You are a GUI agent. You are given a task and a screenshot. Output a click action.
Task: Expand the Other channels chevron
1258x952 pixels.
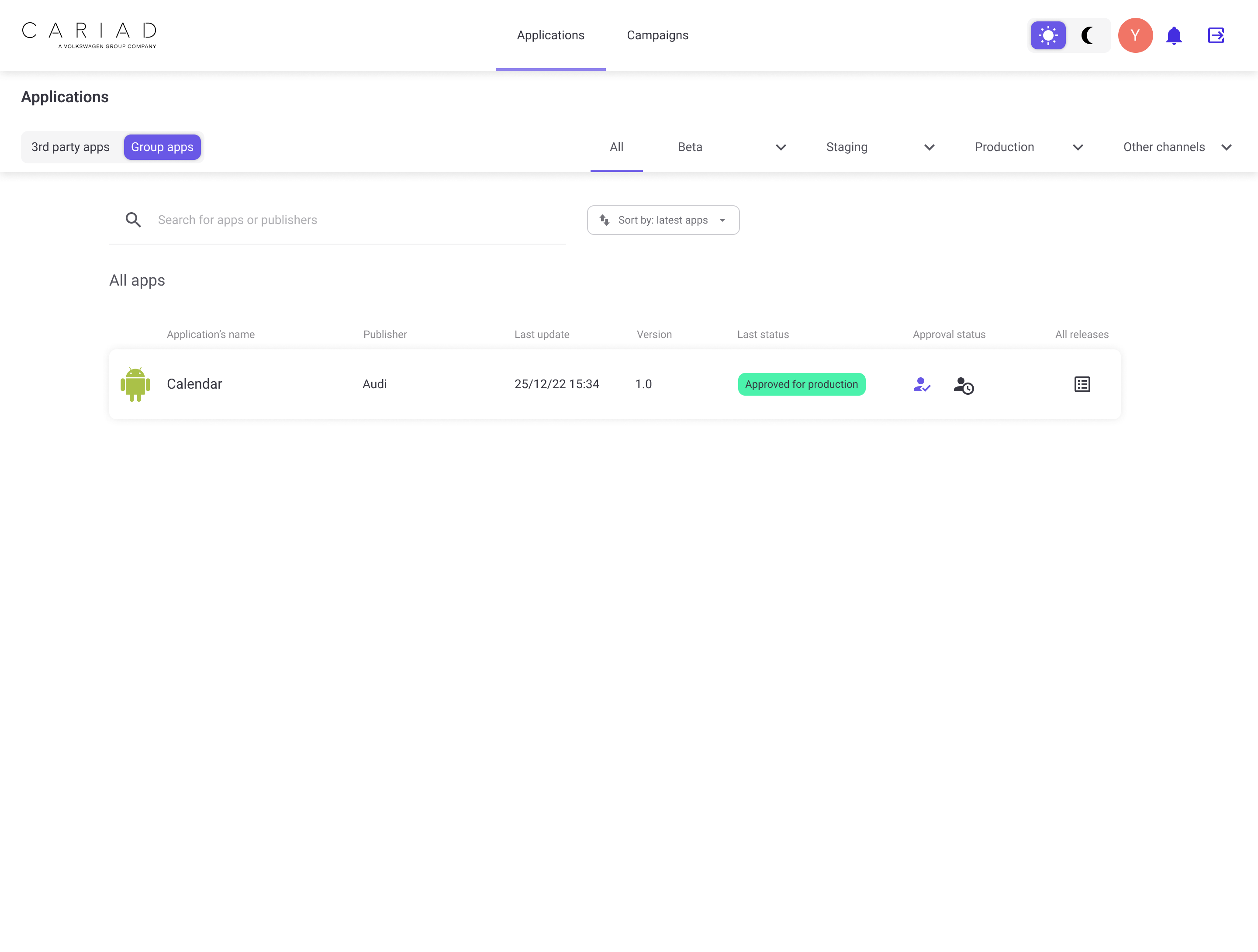click(x=1226, y=147)
